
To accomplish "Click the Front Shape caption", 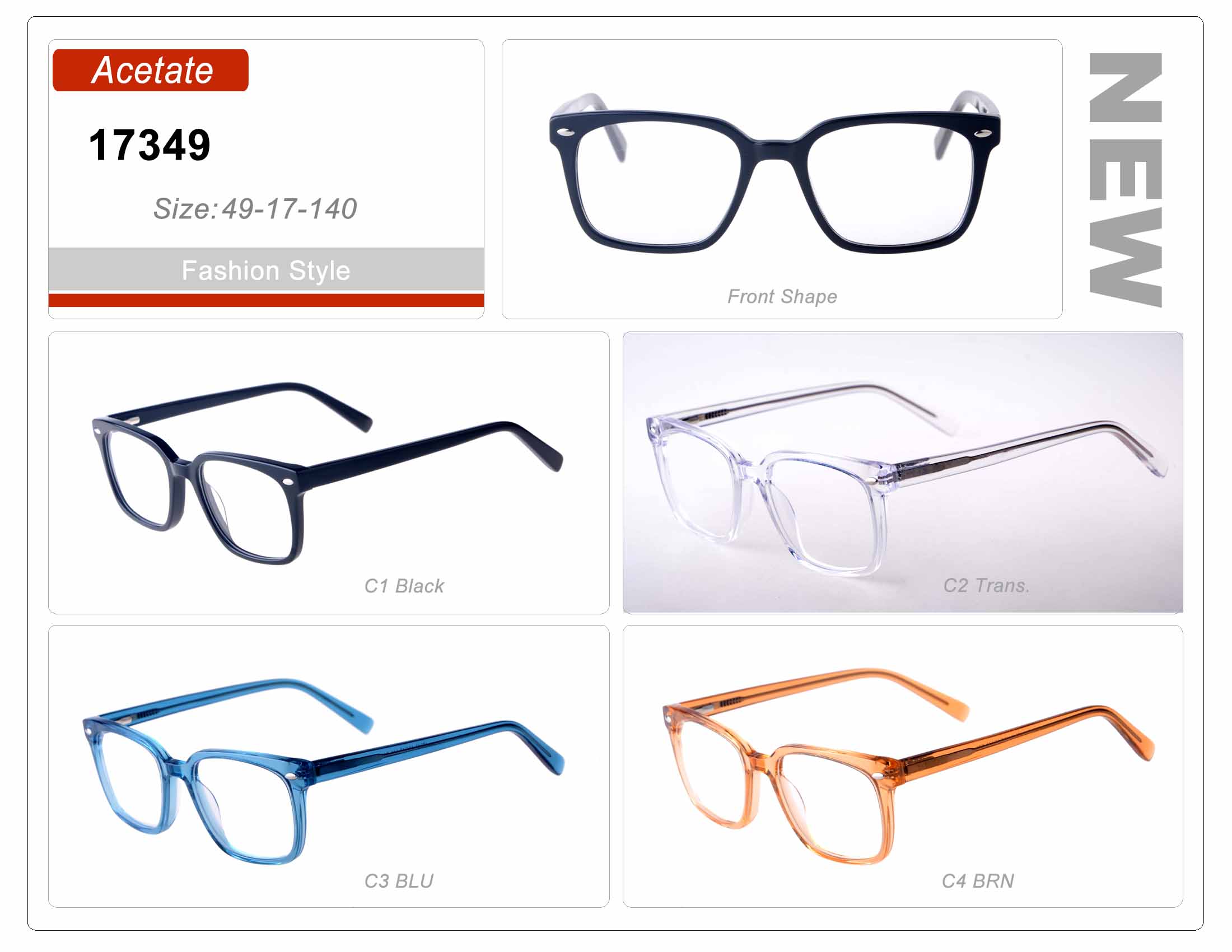I will [782, 297].
